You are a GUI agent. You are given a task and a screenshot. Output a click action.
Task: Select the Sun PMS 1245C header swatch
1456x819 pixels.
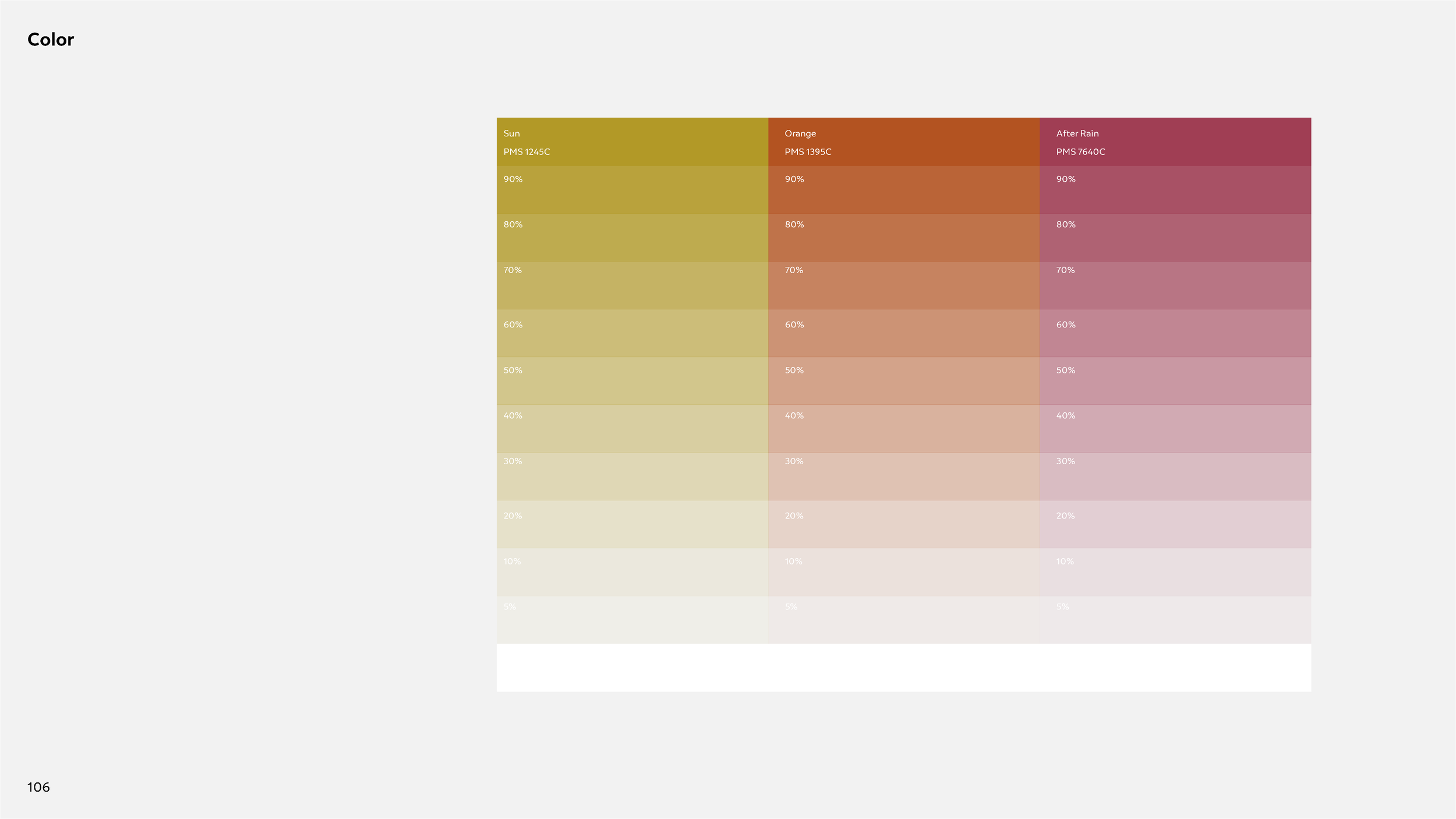632,142
